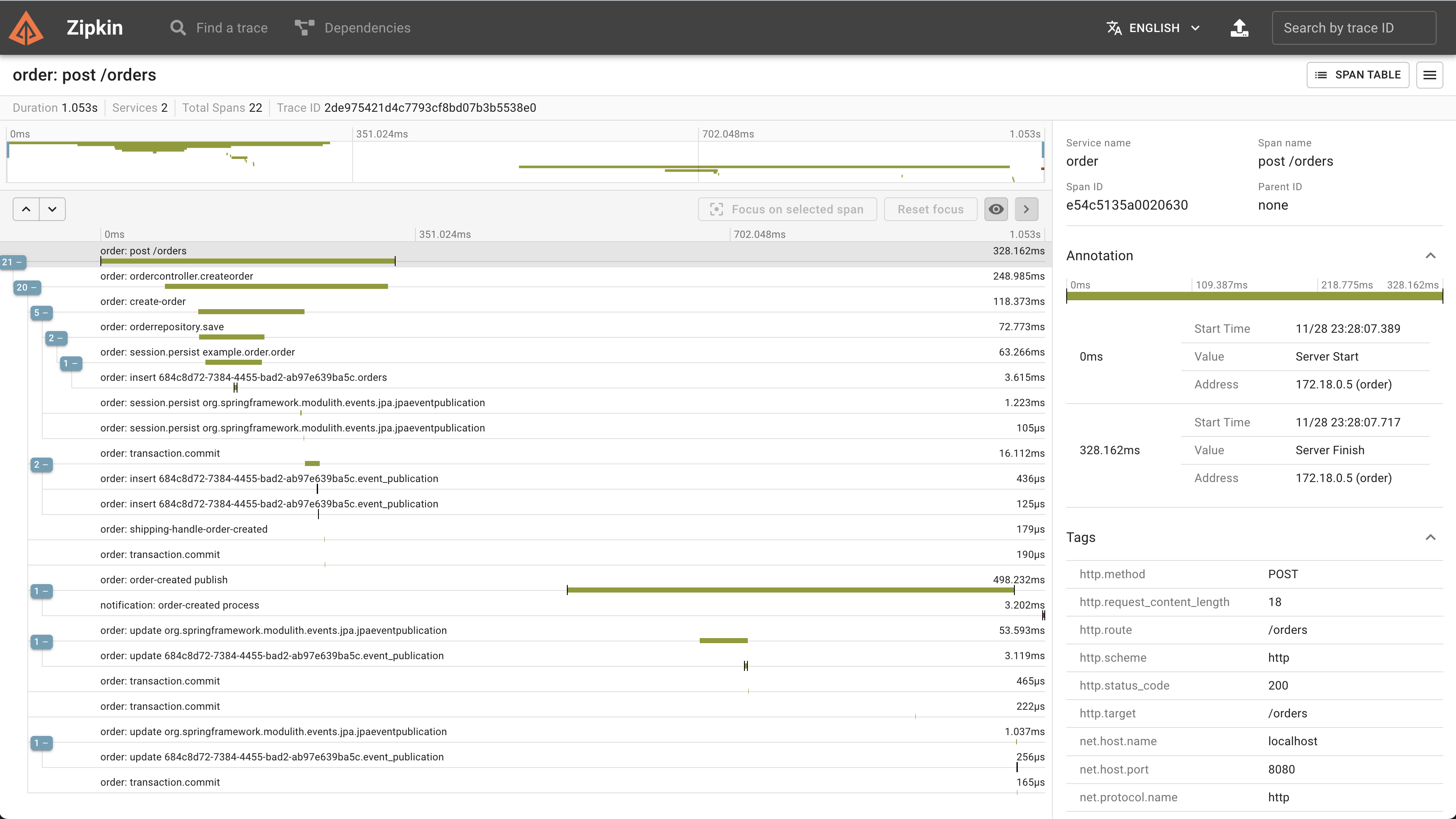1456x819 pixels.
Task: Open the hamburger menu beside Span Table
Action: [x=1429, y=75]
